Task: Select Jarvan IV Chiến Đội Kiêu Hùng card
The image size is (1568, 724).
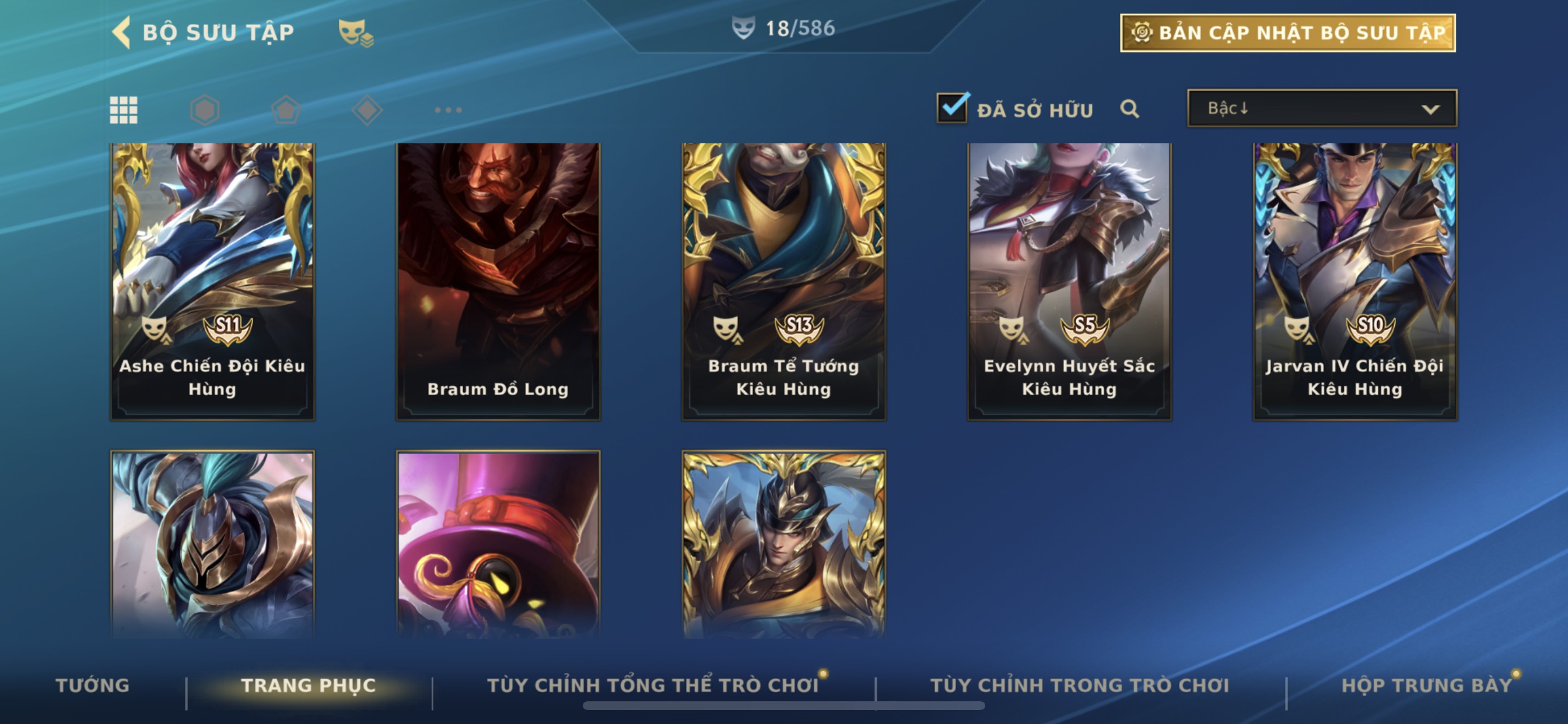Action: point(1355,282)
